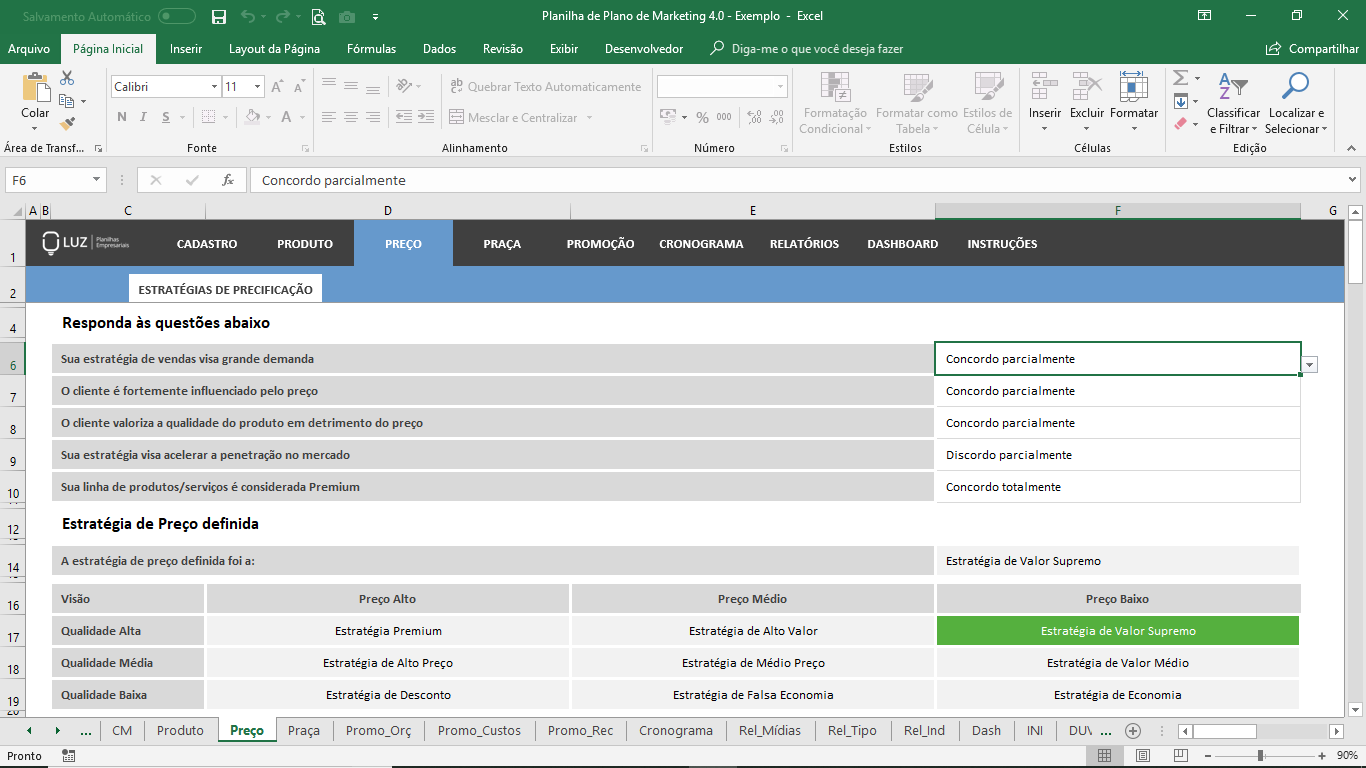This screenshot has height=768, width=1366.
Task: Open the Fórmulas ribbon tab
Action: pyautogui.click(x=371, y=49)
